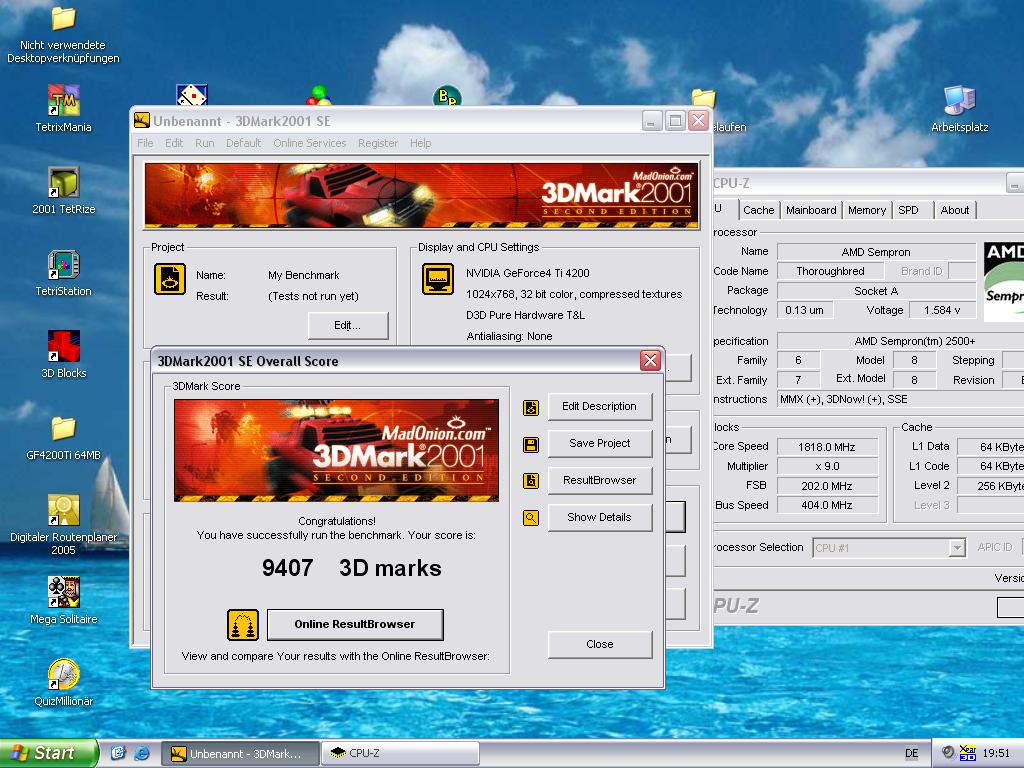The width and height of the screenshot is (1024, 768).
Task: Click the trees icon beside Online ResultBrowser
Action: pyautogui.click(x=243, y=625)
